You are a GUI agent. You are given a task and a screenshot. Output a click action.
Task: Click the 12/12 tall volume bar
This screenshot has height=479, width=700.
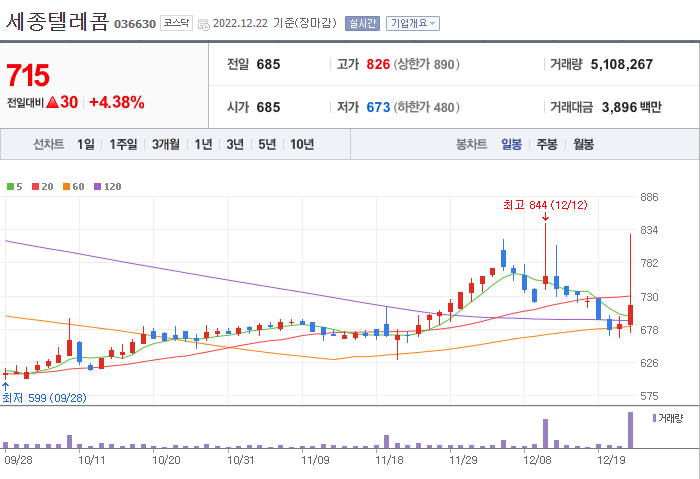pyautogui.click(x=545, y=433)
